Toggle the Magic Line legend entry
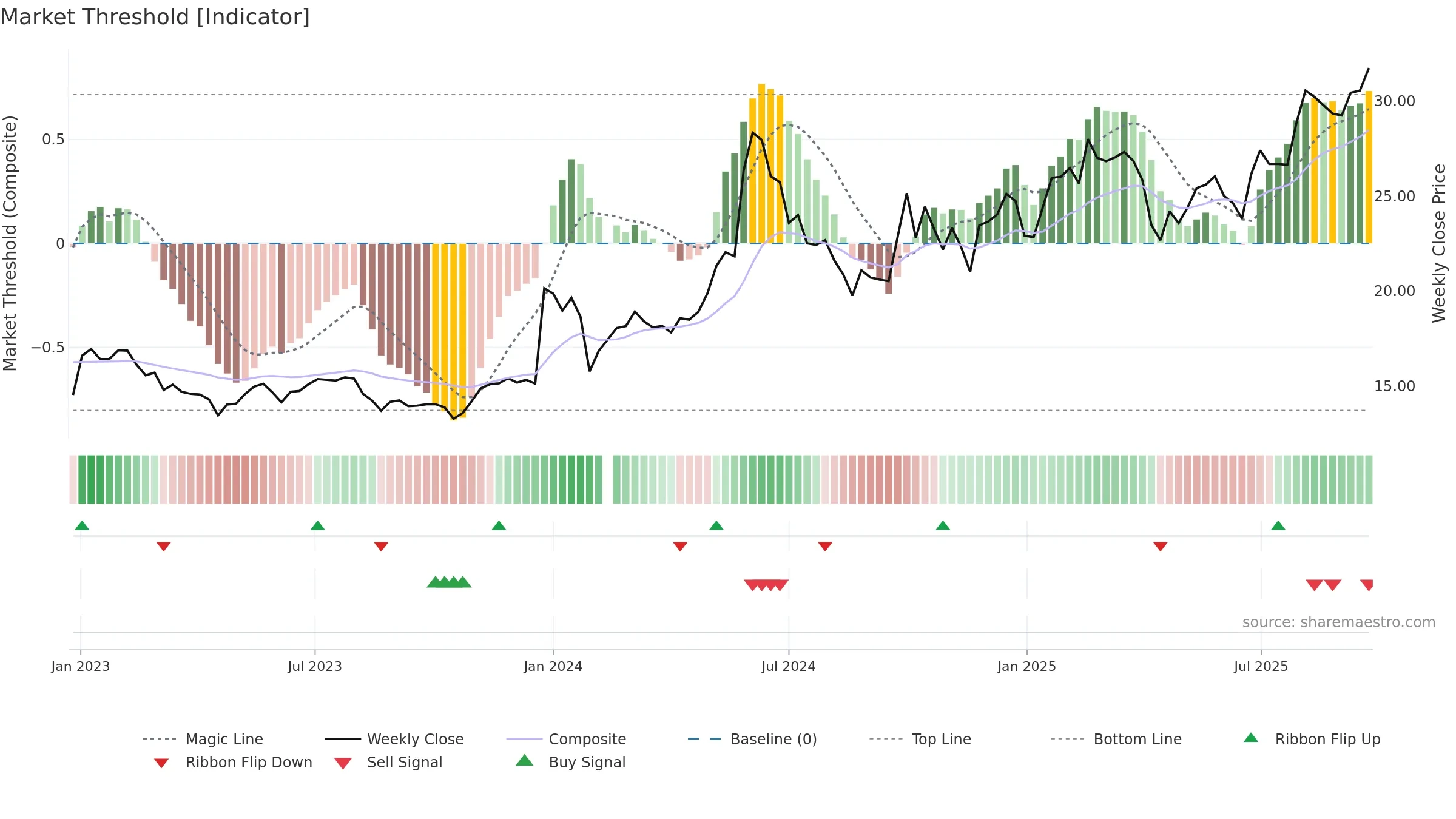 [203, 739]
